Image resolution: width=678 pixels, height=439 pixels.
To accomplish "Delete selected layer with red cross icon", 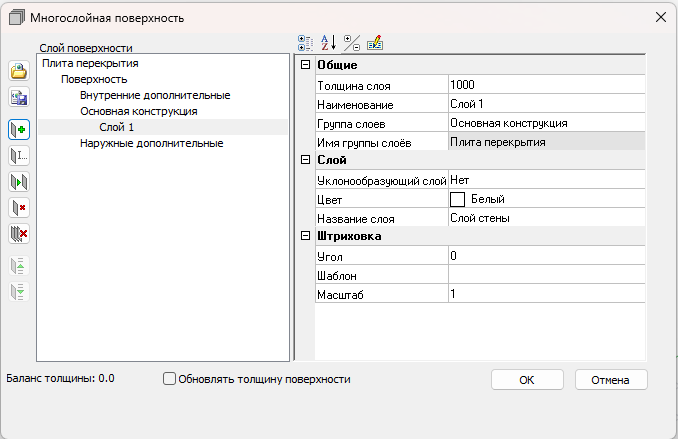I will [x=18, y=208].
